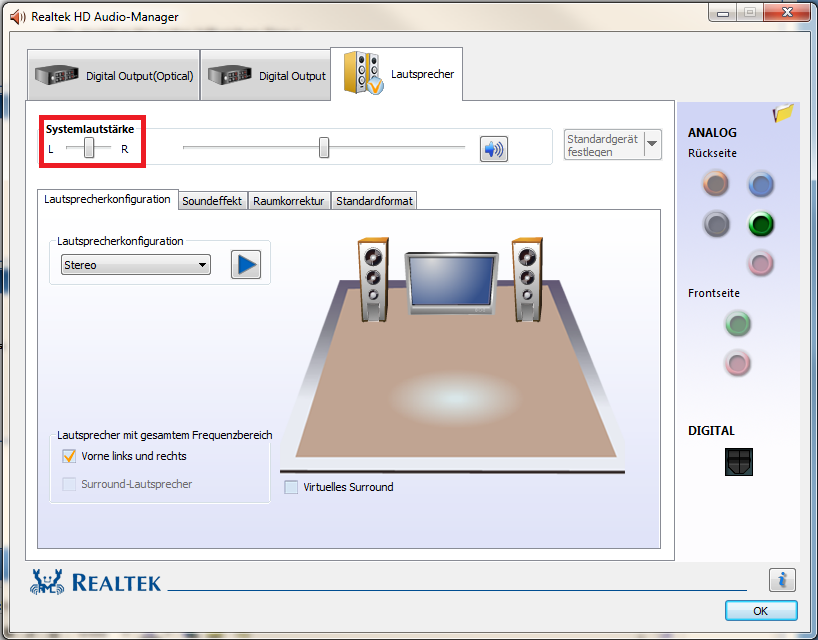Open the information button
Viewport: 818px width, 640px height.
782,579
